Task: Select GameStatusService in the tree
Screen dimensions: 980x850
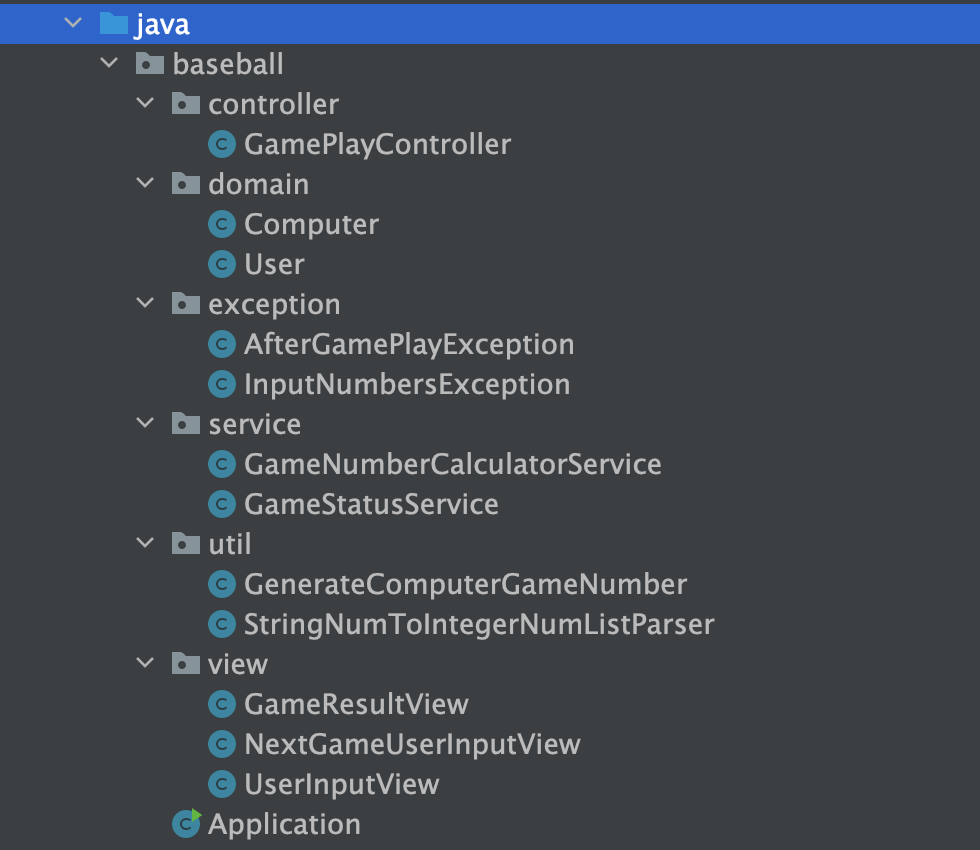Action: (371, 504)
